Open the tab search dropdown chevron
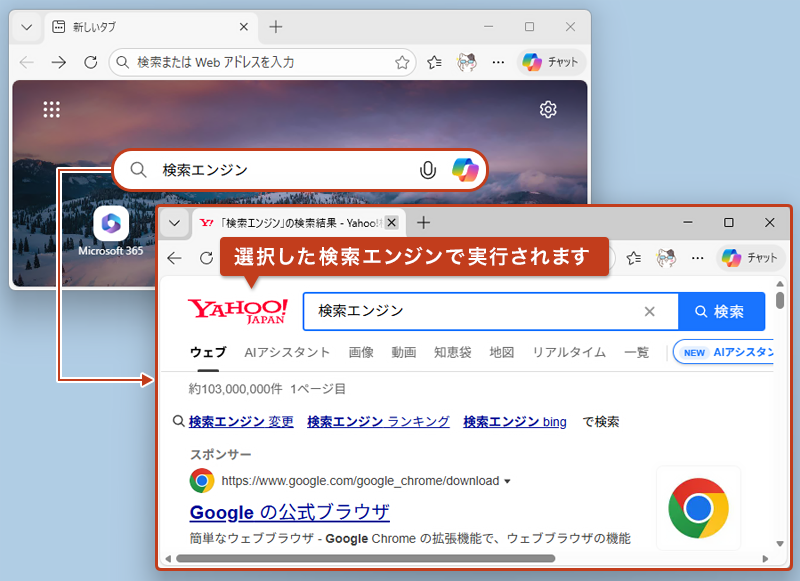This screenshot has height=581, width=800. [x=174, y=223]
